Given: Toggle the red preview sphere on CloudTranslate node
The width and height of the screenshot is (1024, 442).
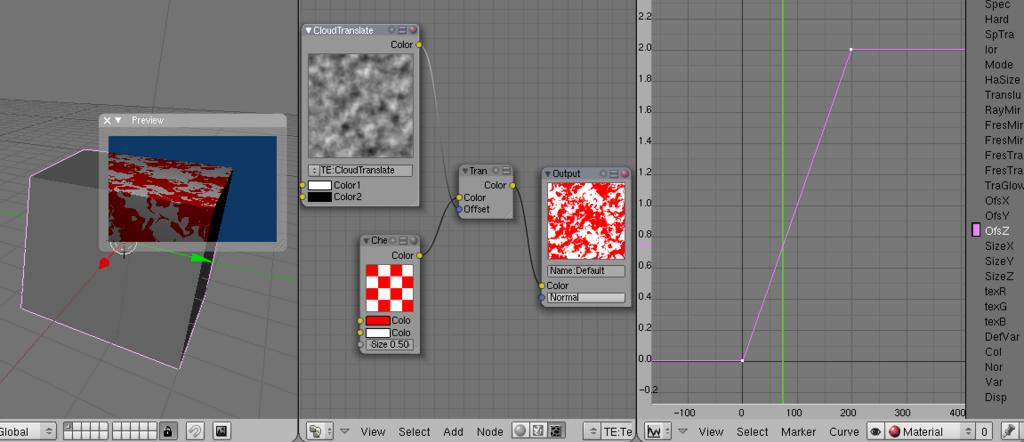Looking at the screenshot, I should (413, 30).
